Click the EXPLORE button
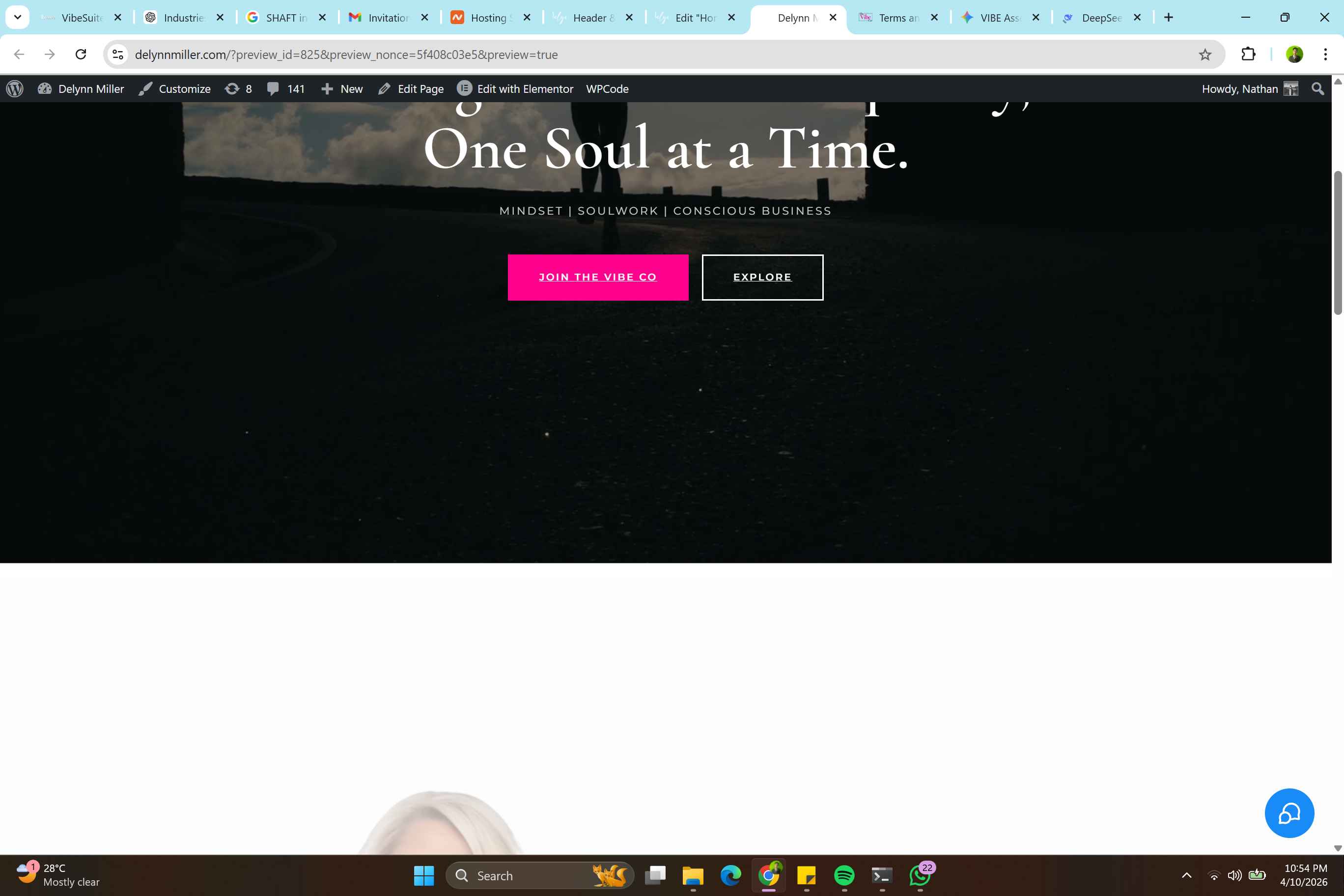 [x=762, y=277]
